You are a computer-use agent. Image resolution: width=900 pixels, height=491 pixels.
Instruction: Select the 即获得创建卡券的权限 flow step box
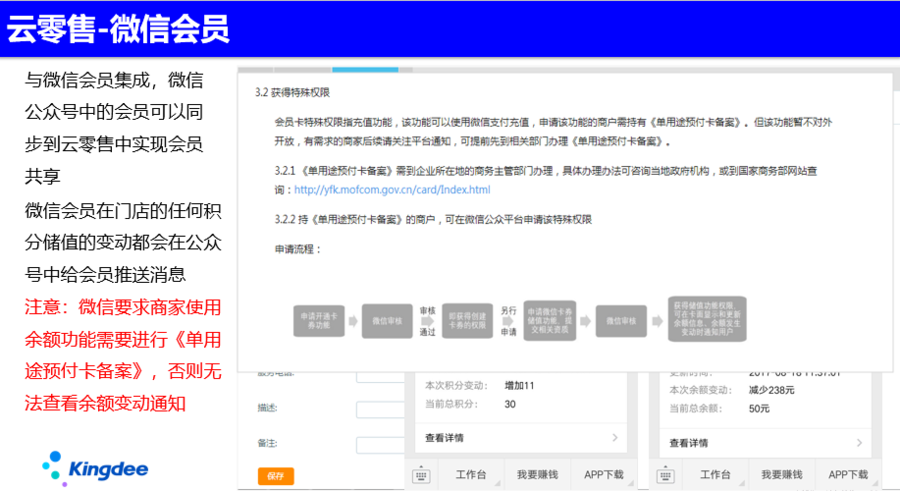click(467, 320)
